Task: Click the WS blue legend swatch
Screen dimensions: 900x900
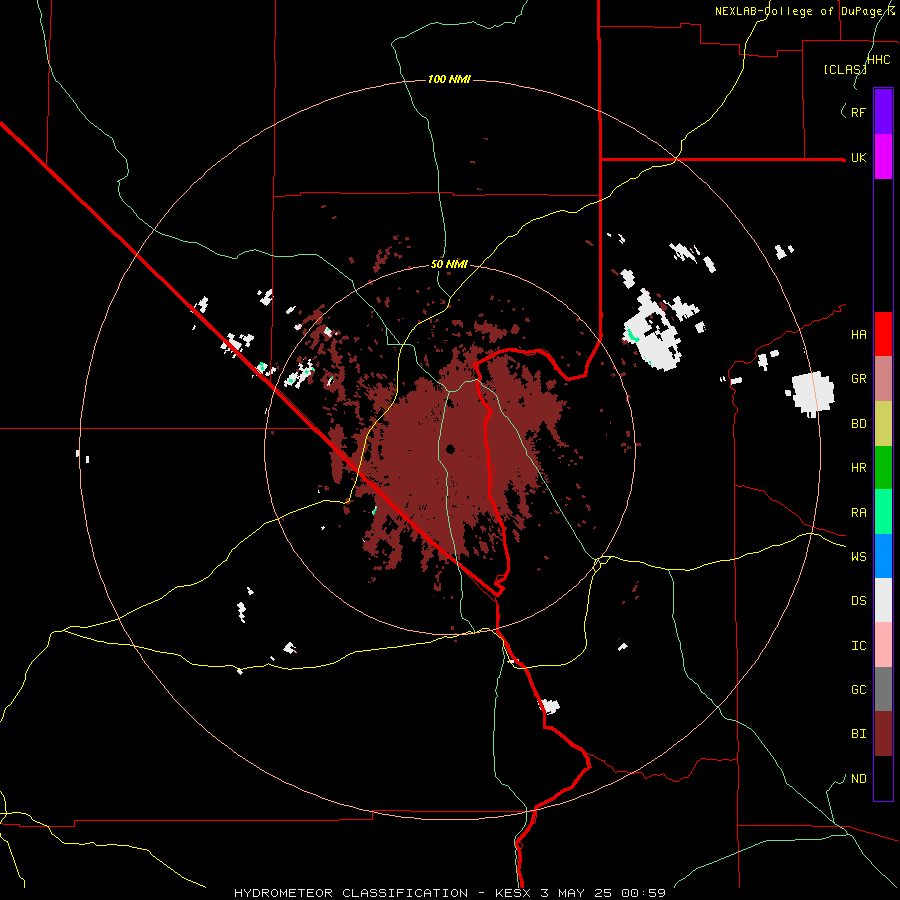Action: tap(883, 556)
